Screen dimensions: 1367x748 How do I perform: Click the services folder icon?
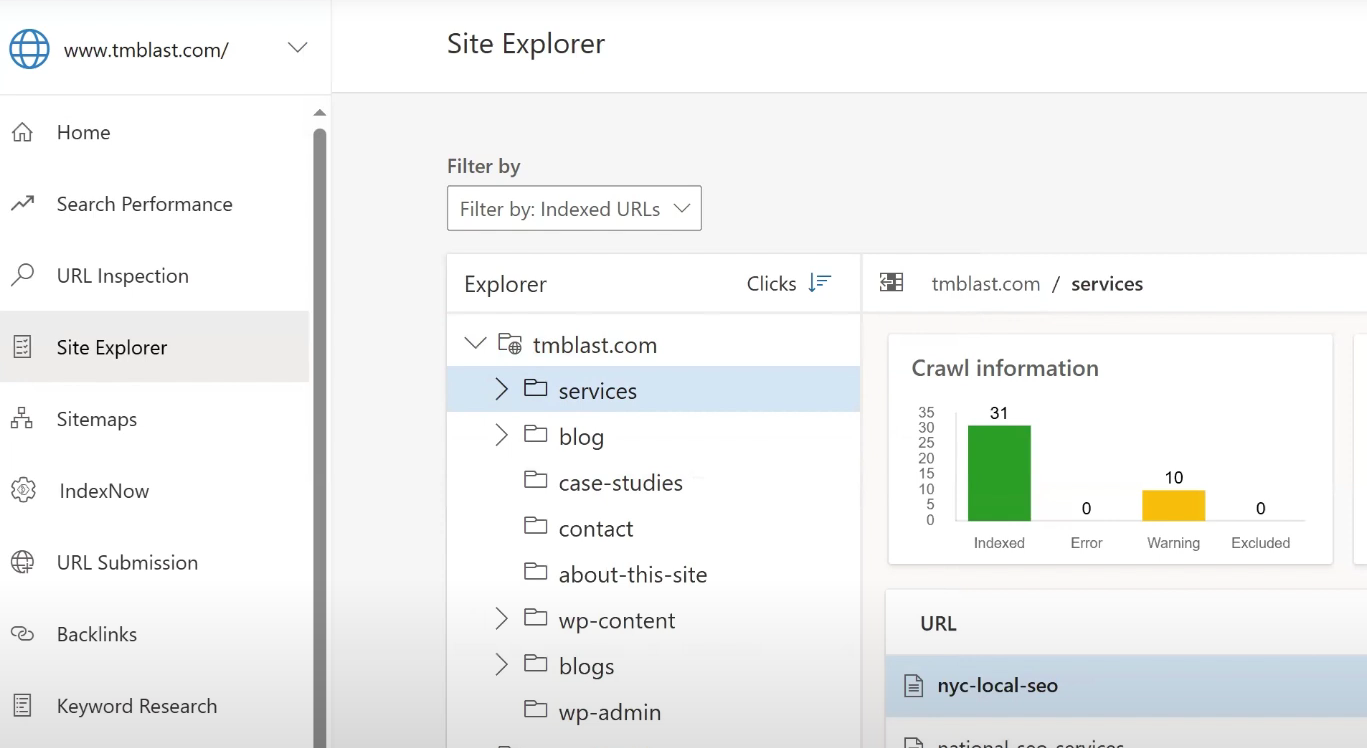pyautogui.click(x=536, y=388)
